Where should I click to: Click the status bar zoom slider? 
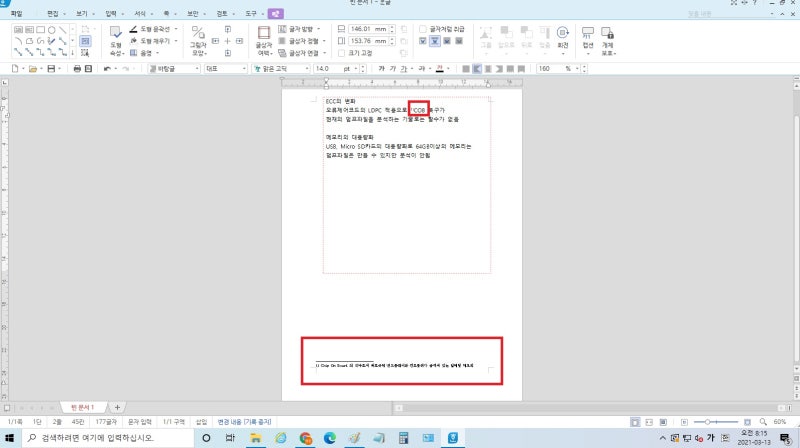point(716,422)
